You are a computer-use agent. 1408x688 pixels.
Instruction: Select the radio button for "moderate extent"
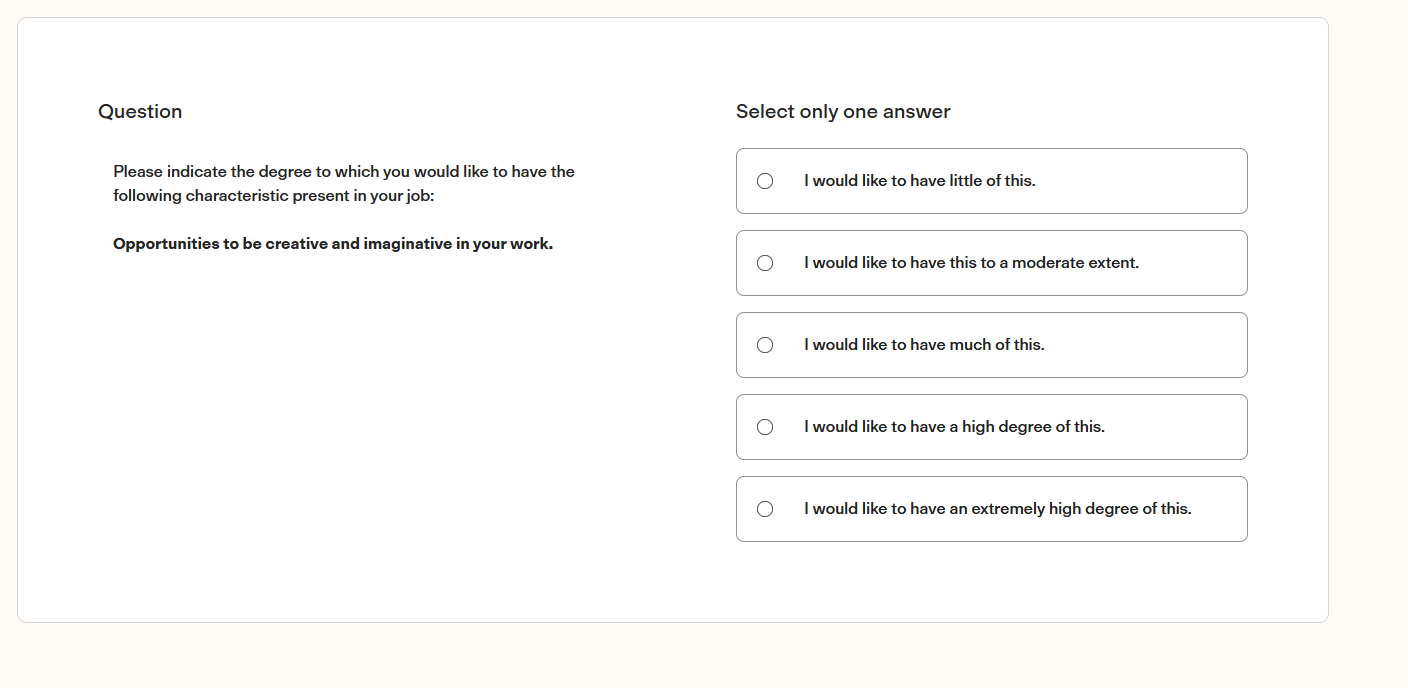pos(765,263)
